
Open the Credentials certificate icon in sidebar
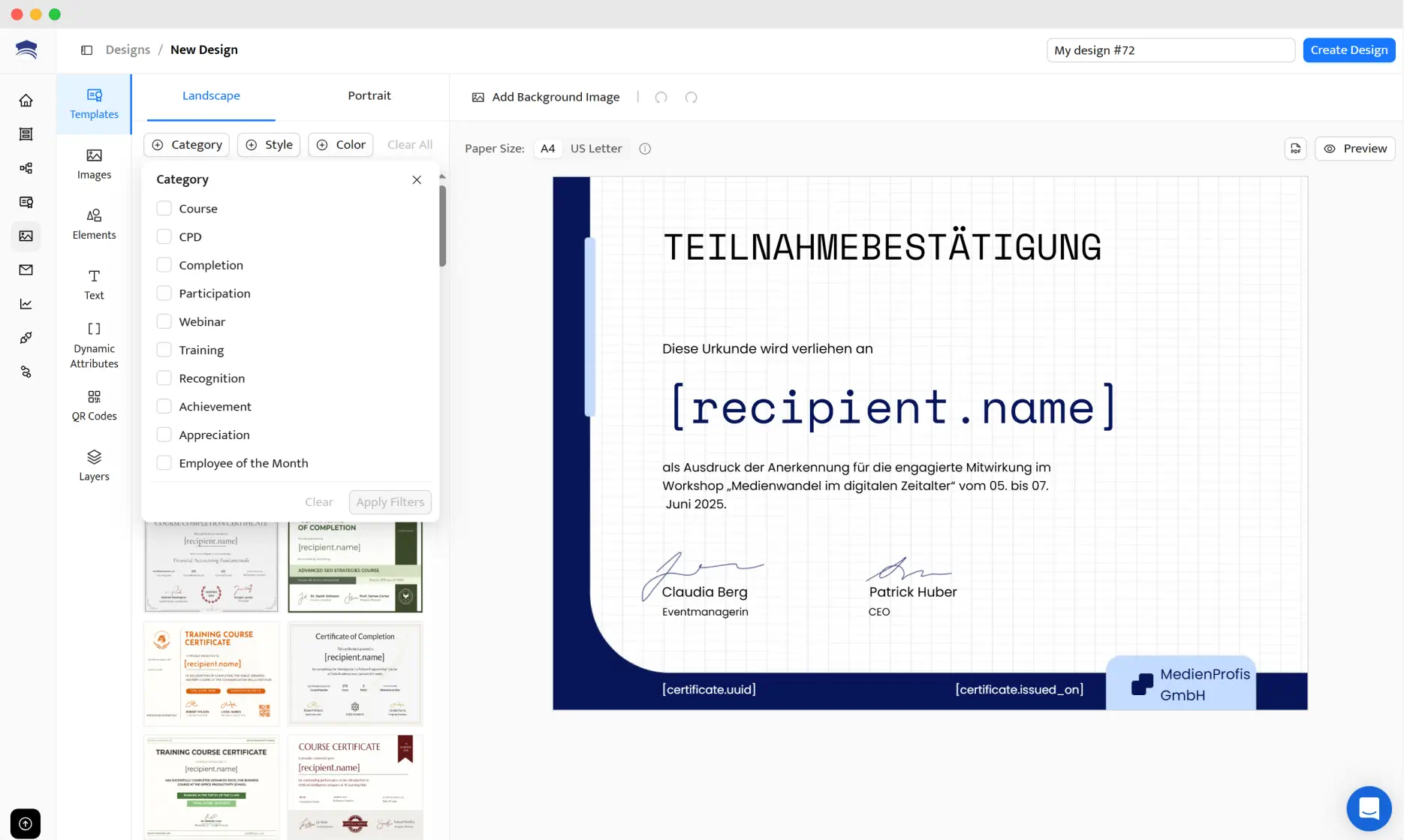coord(26,202)
